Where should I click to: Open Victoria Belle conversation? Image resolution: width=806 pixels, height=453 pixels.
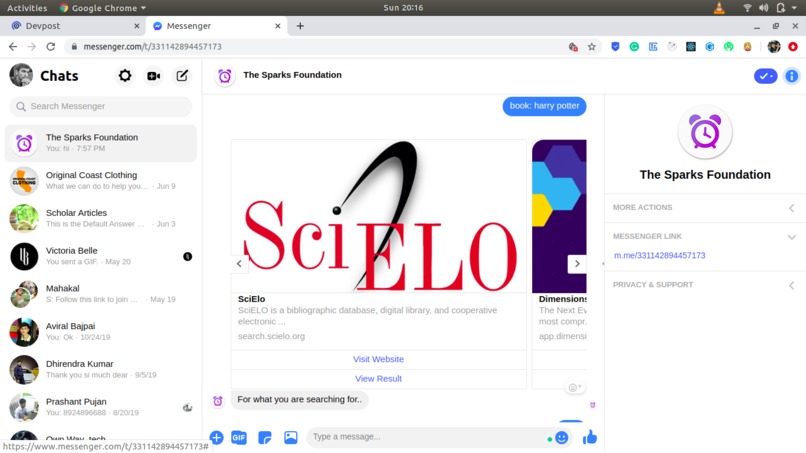click(x=101, y=256)
